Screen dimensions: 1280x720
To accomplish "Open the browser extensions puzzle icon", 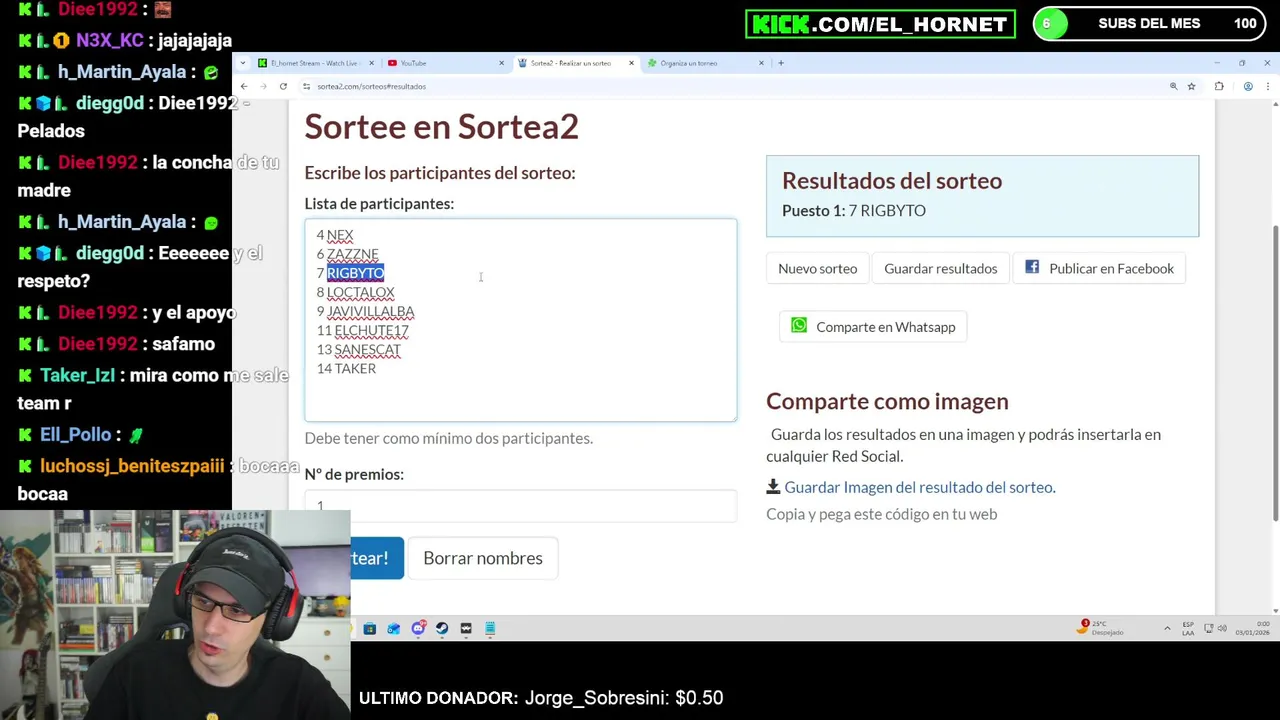I will tap(1219, 87).
